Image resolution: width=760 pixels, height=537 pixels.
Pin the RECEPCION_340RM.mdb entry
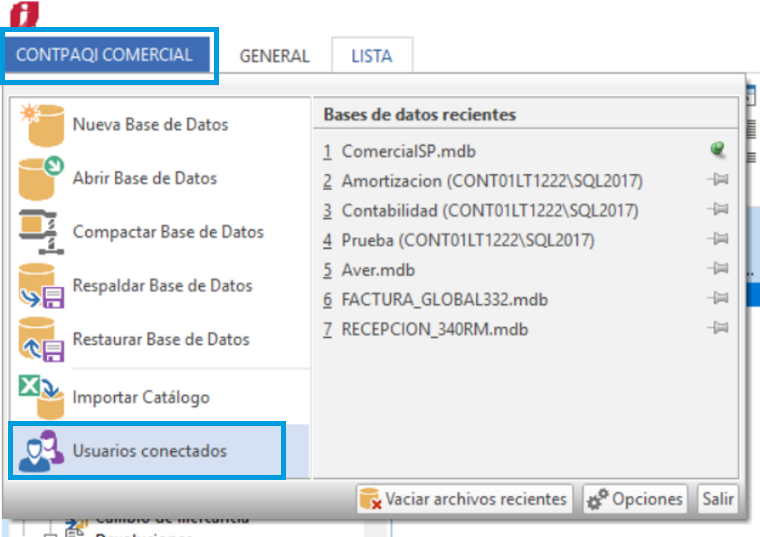click(x=718, y=328)
